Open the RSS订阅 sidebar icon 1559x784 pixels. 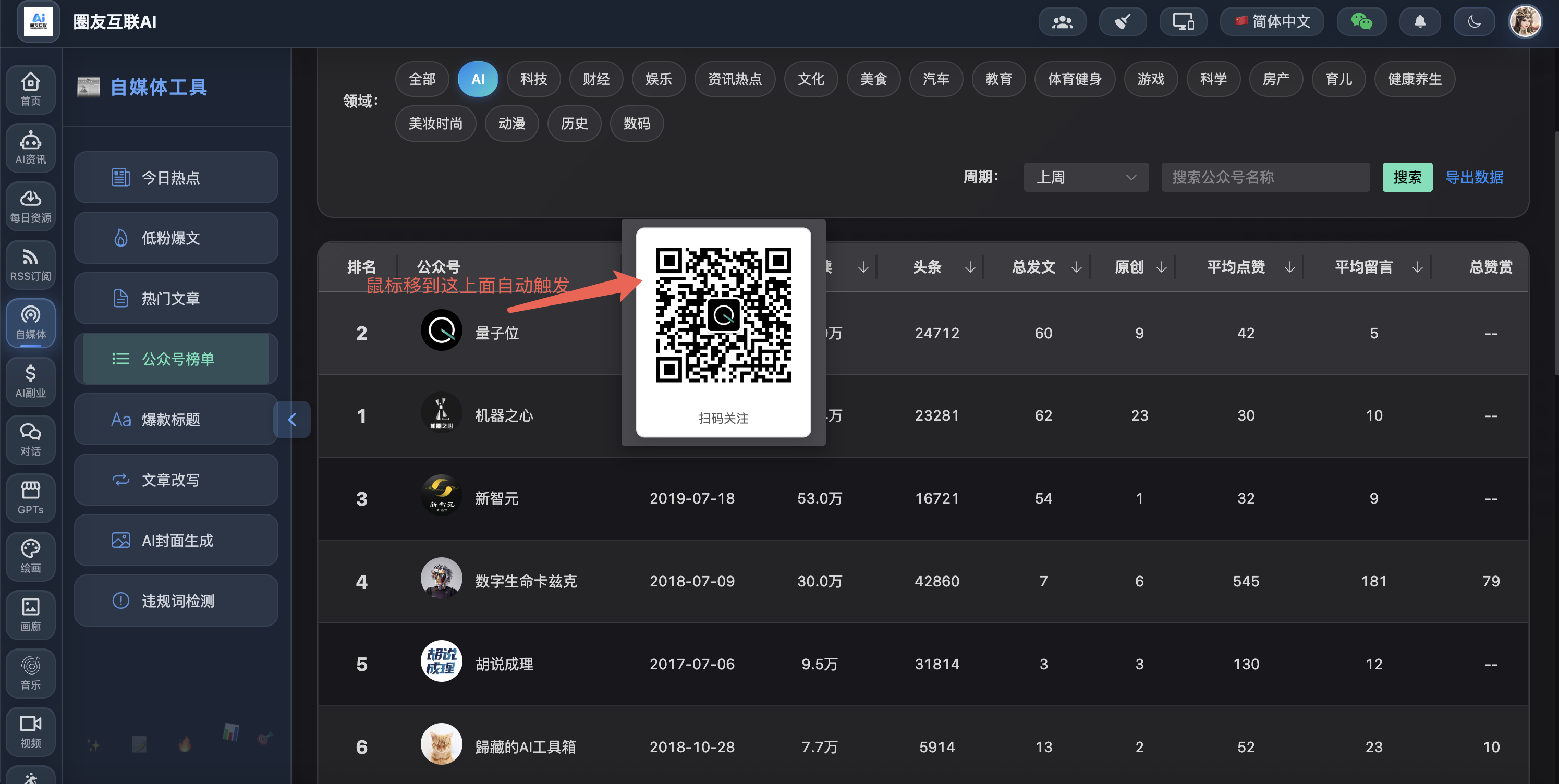30,264
